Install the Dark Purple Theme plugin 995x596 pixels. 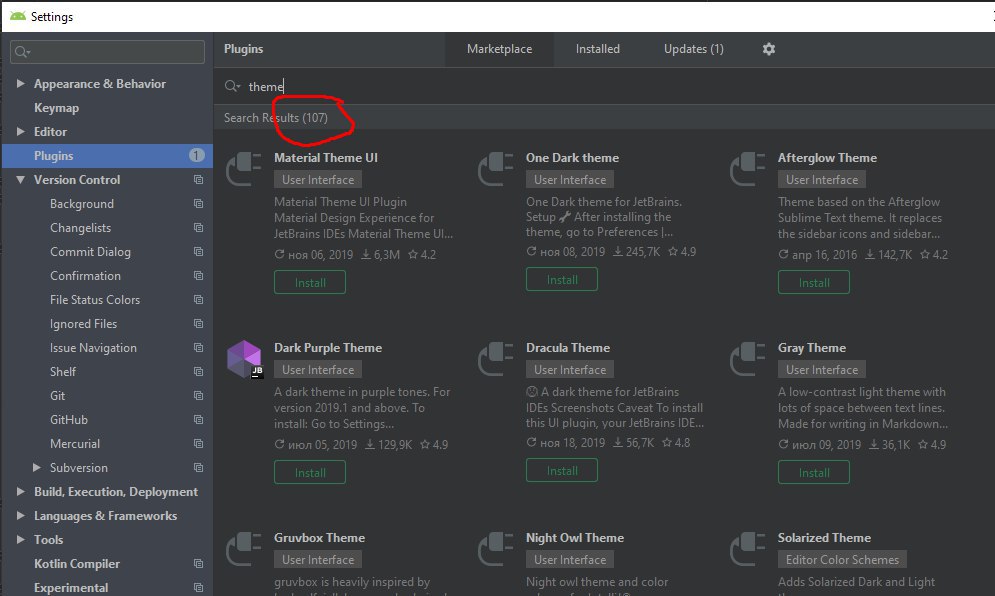[x=310, y=472]
